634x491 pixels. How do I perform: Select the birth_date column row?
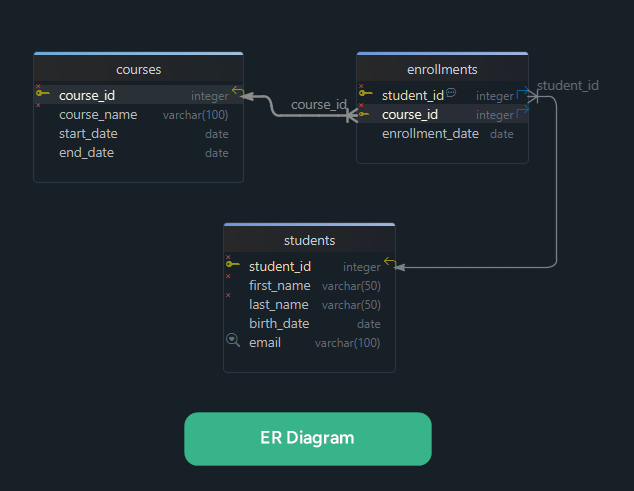click(309, 324)
